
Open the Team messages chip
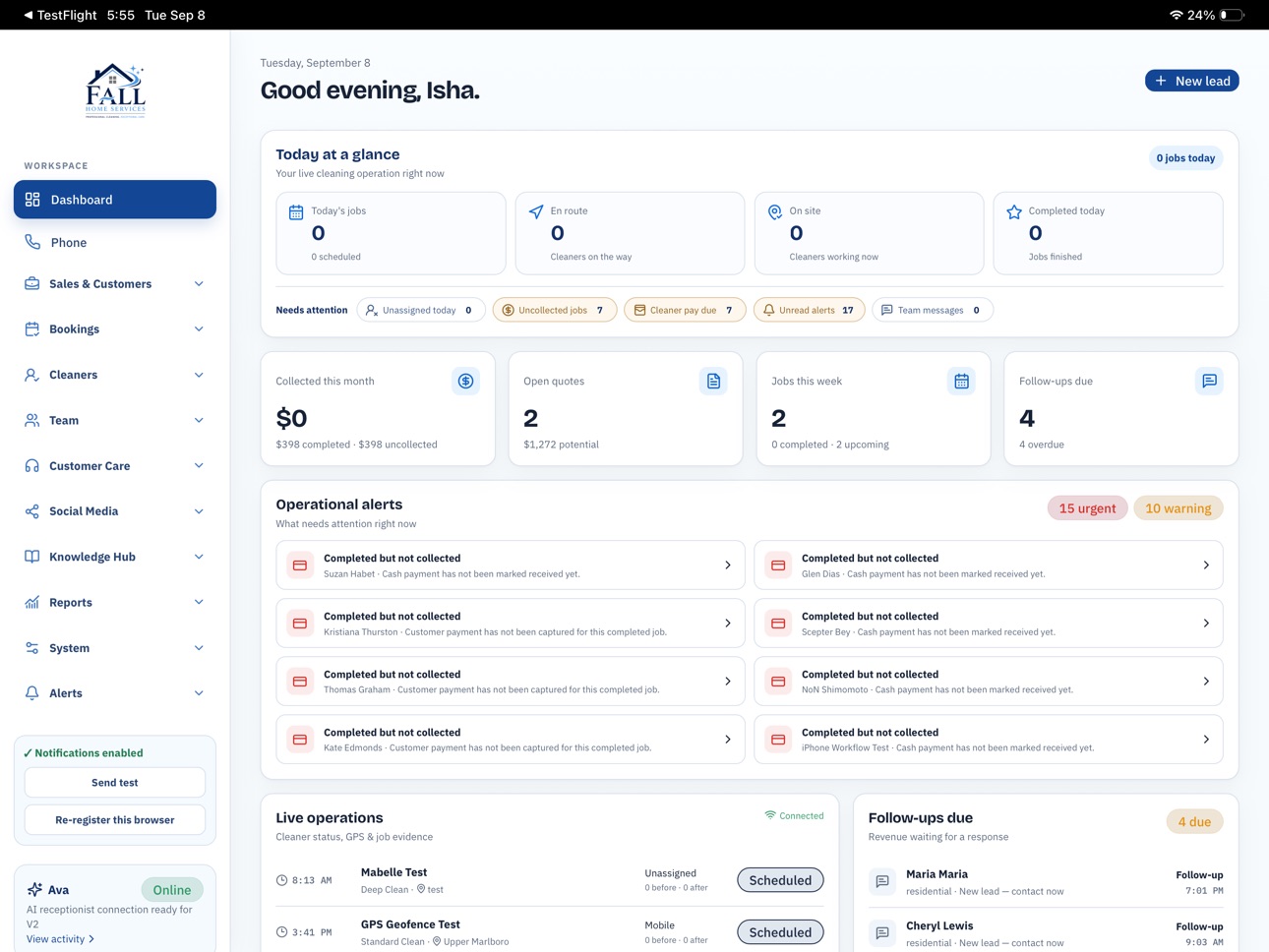[x=933, y=310]
